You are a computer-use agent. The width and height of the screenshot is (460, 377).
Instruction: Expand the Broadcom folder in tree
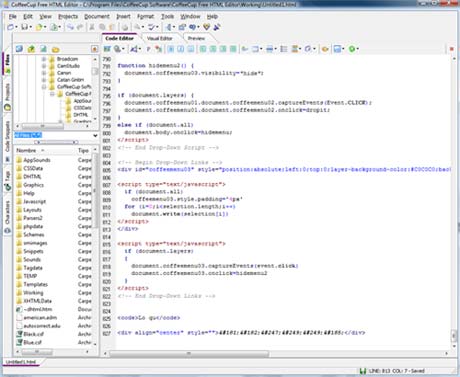pyautogui.click(x=44, y=59)
